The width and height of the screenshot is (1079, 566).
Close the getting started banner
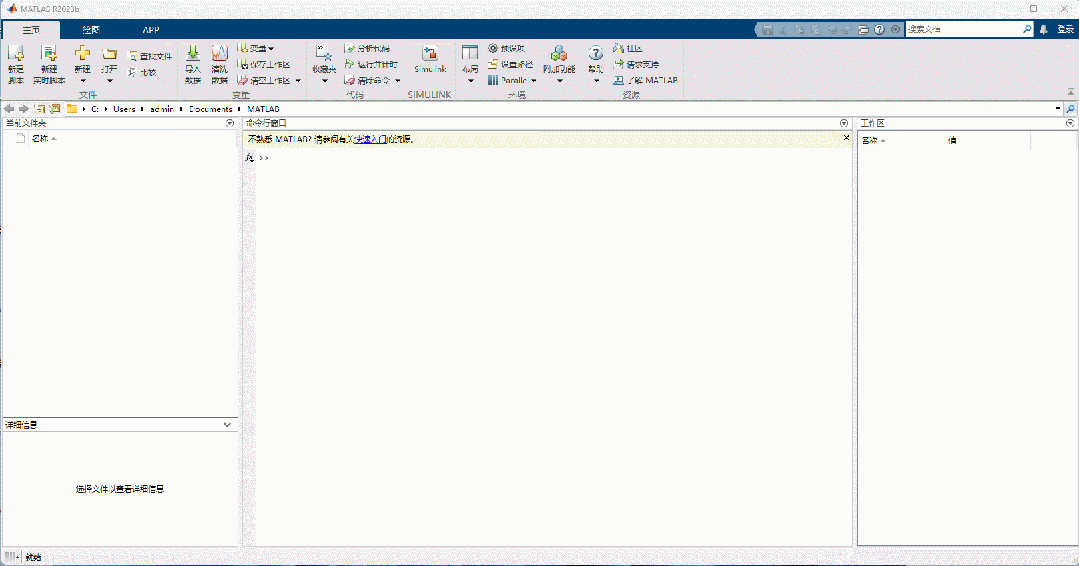(846, 138)
